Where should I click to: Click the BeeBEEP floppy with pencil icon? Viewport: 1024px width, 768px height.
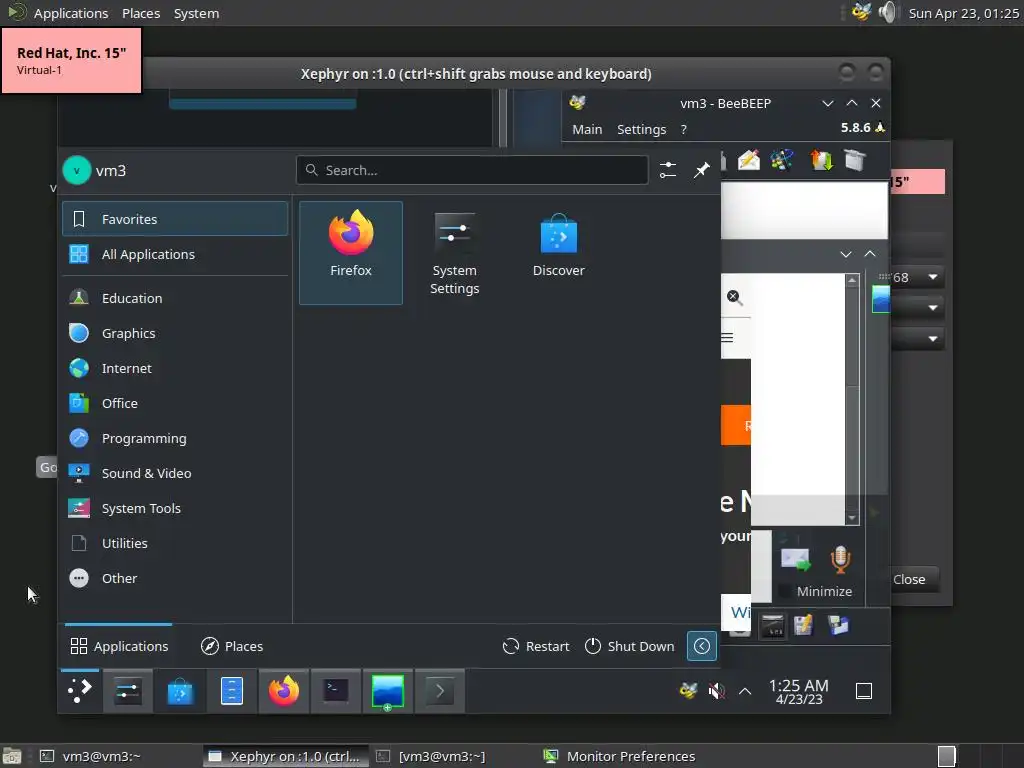pyautogui.click(x=803, y=626)
